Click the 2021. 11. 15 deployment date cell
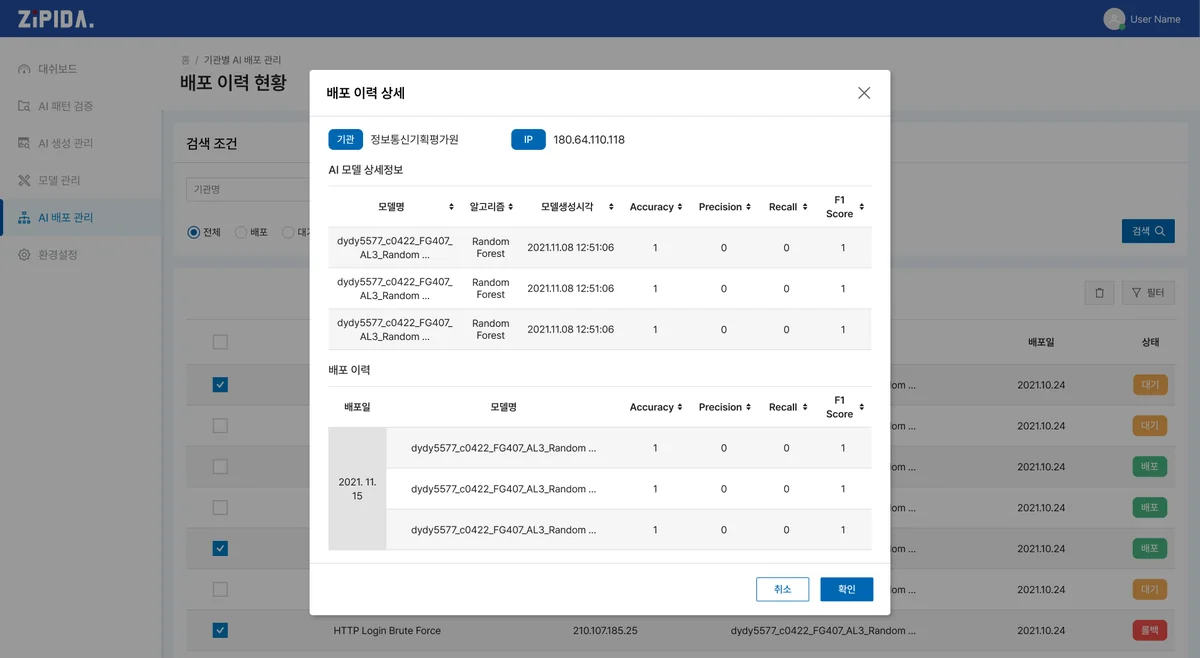Screen dimensions: 1200x658 coord(357,489)
